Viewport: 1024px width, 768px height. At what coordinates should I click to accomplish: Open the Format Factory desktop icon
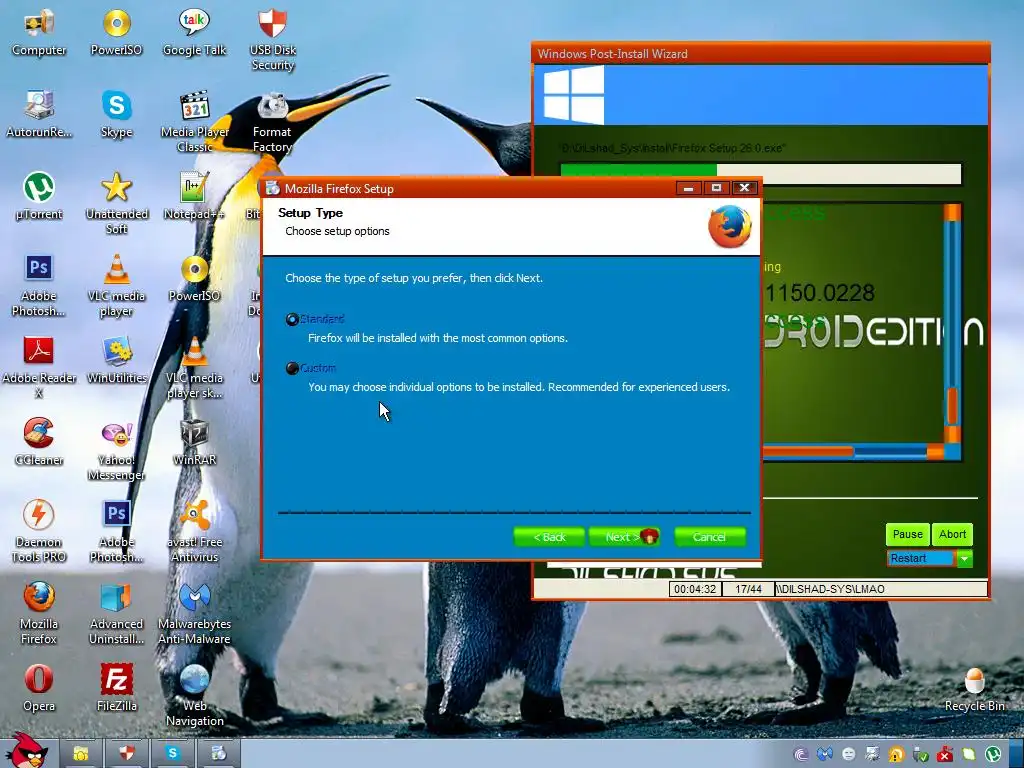[x=272, y=121]
